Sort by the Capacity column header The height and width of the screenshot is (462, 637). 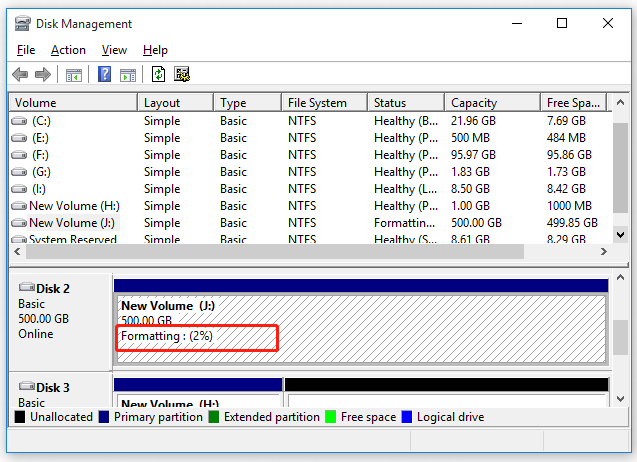pyautogui.click(x=492, y=102)
